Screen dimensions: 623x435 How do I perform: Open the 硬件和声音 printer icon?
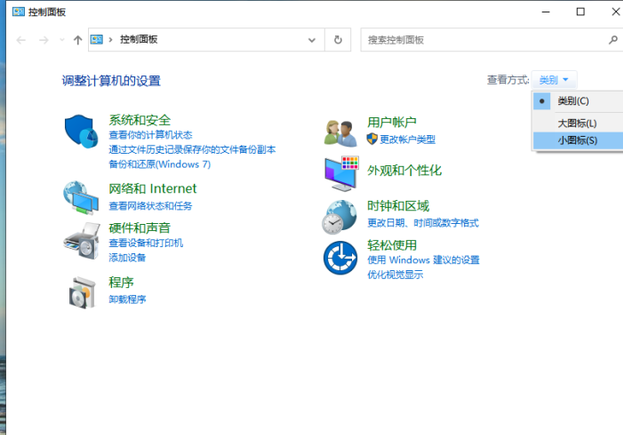[x=82, y=239]
